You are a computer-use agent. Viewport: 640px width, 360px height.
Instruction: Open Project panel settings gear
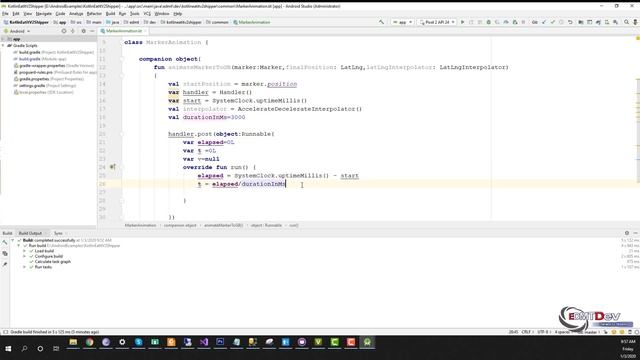pyautogui.click(x=84, y=31)
